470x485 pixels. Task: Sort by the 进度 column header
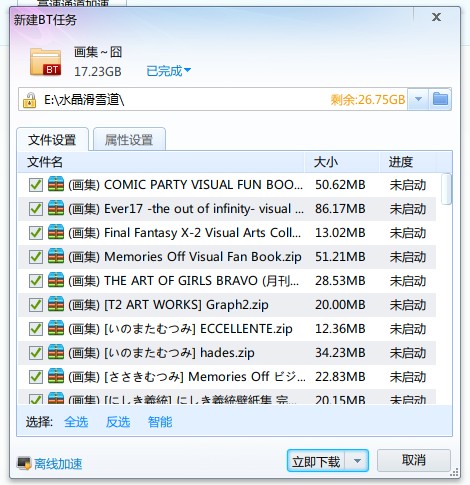click(x=408, y=162)
